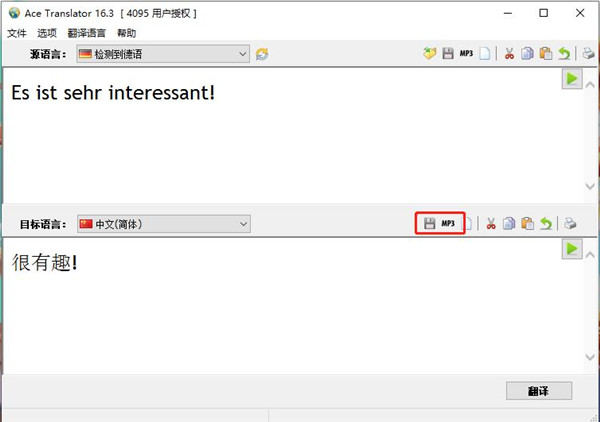600x422 pixels.
Task: Expand the source language dropdown 检测到德语
Action: click(163, 54)
